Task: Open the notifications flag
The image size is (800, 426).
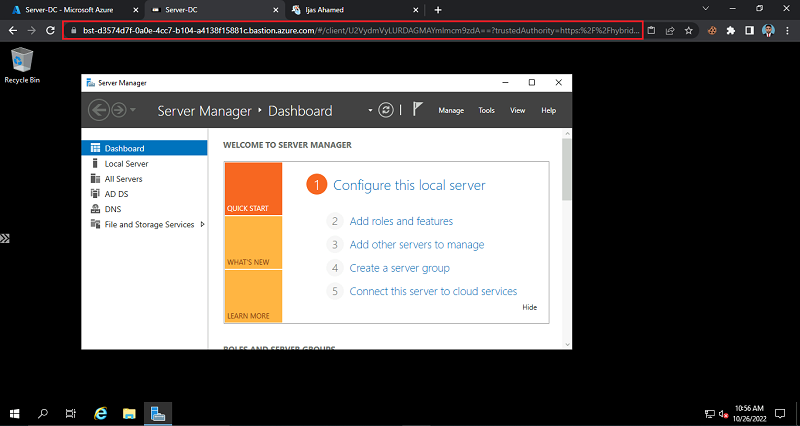Action: [x=417, y=109]
